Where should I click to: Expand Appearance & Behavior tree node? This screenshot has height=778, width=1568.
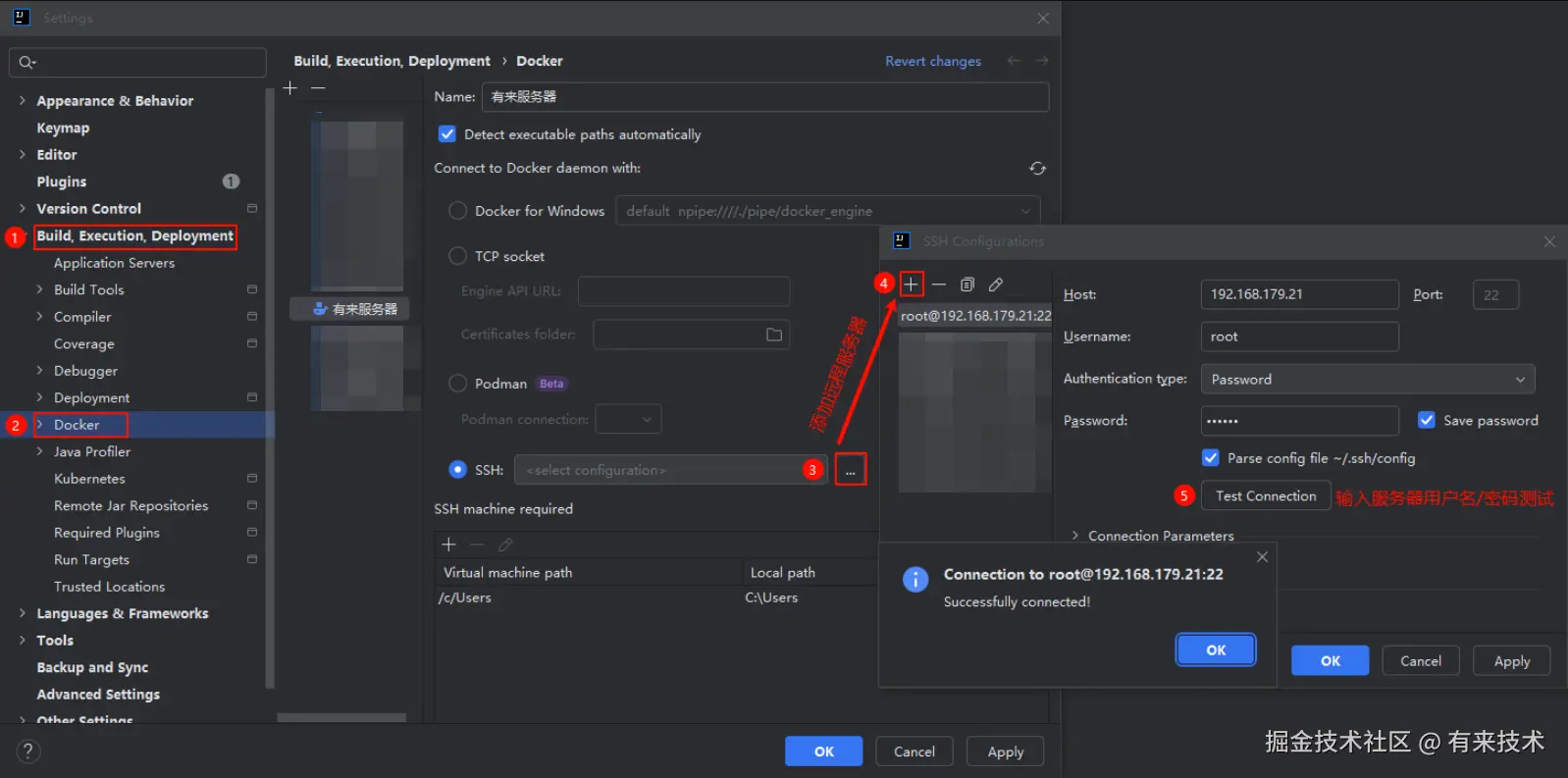tap(23, 101)
